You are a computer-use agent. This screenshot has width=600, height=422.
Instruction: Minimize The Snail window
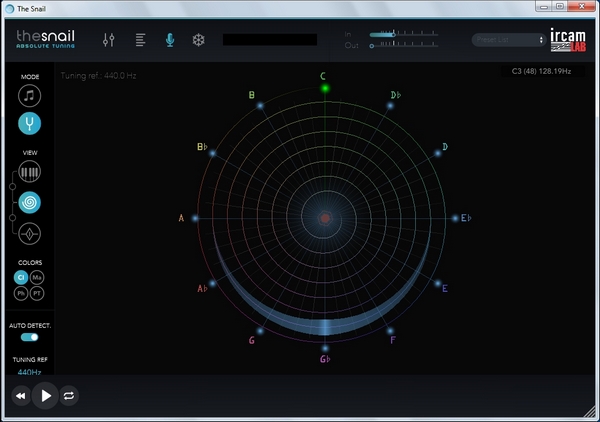coord(544,7)
